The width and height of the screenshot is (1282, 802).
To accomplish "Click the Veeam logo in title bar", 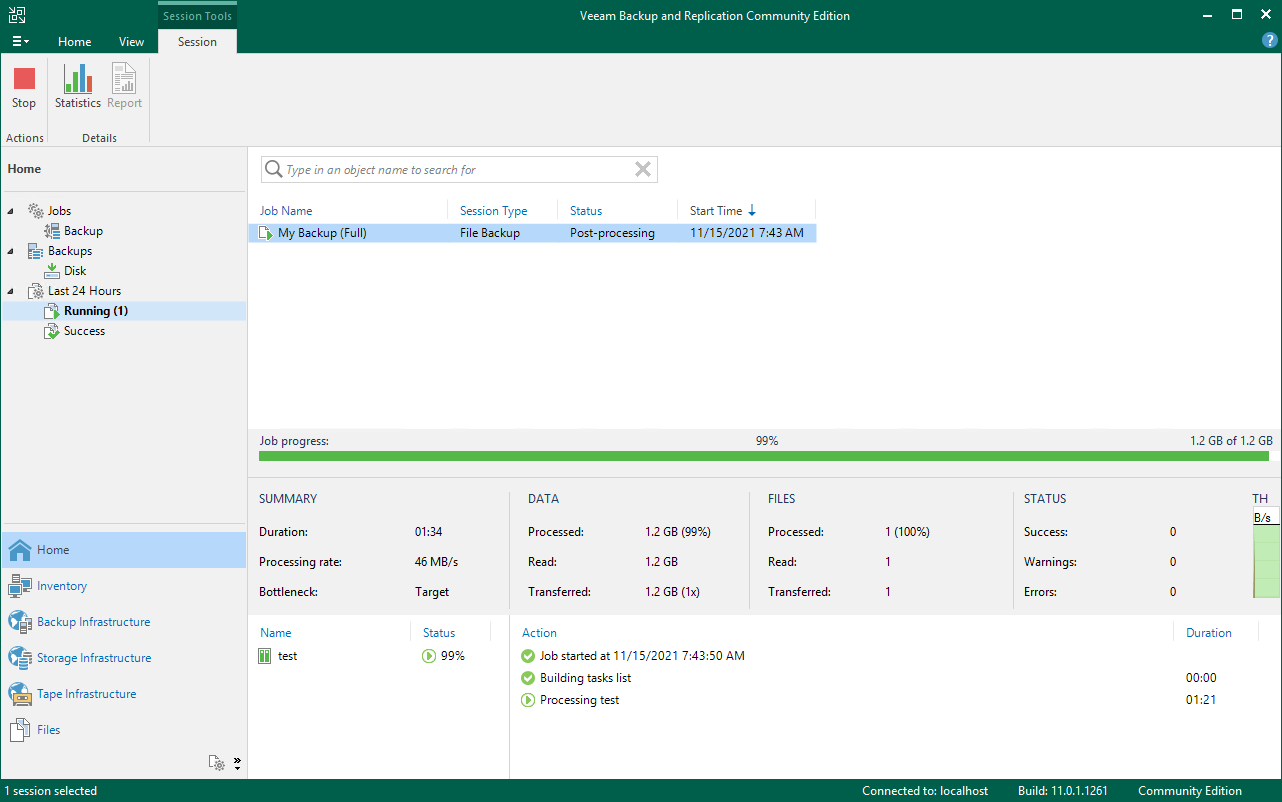I will pyautogui.click(x=17, y=15).
